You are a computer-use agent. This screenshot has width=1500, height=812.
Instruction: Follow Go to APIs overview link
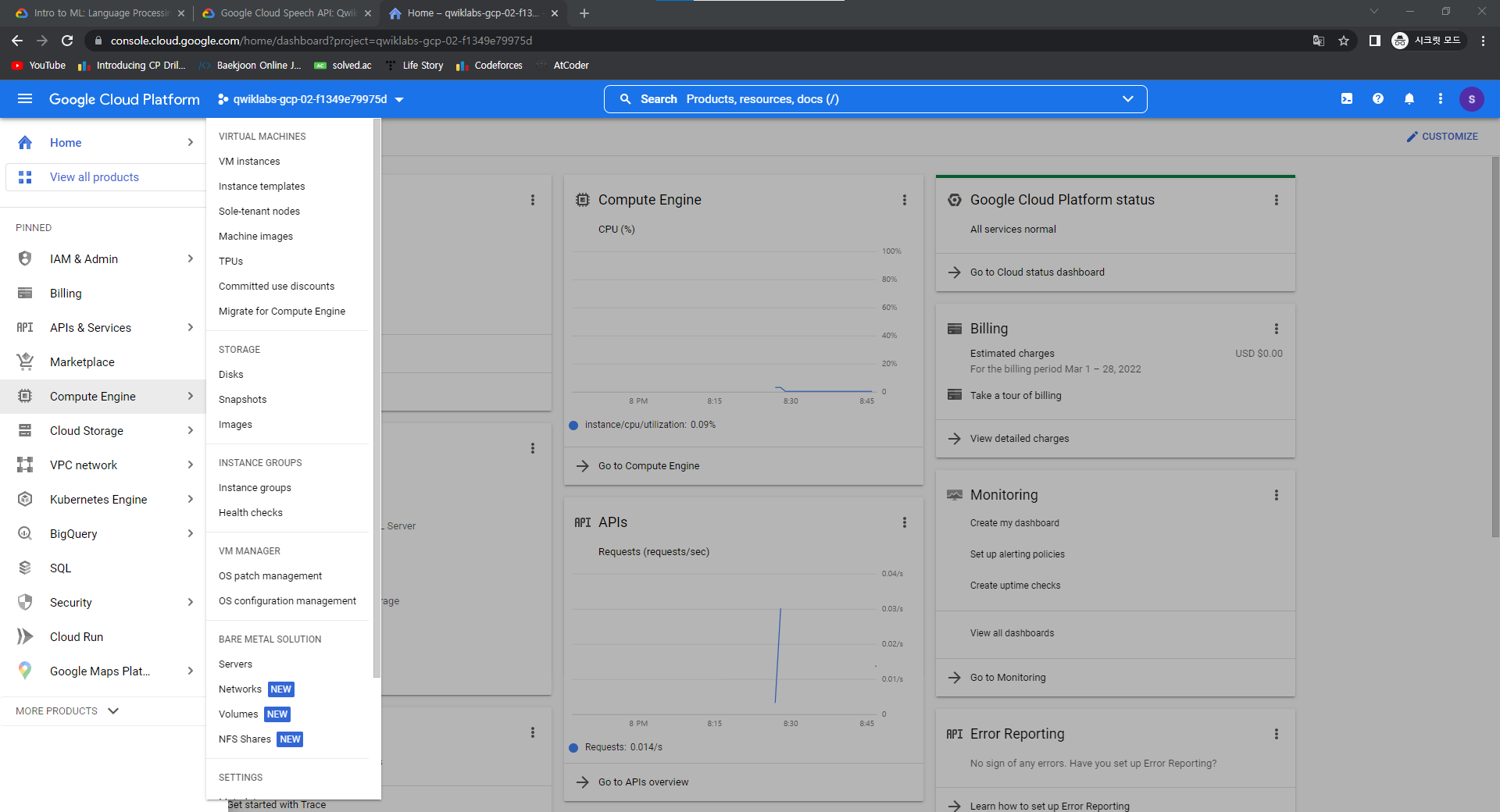tap(643, 782)
